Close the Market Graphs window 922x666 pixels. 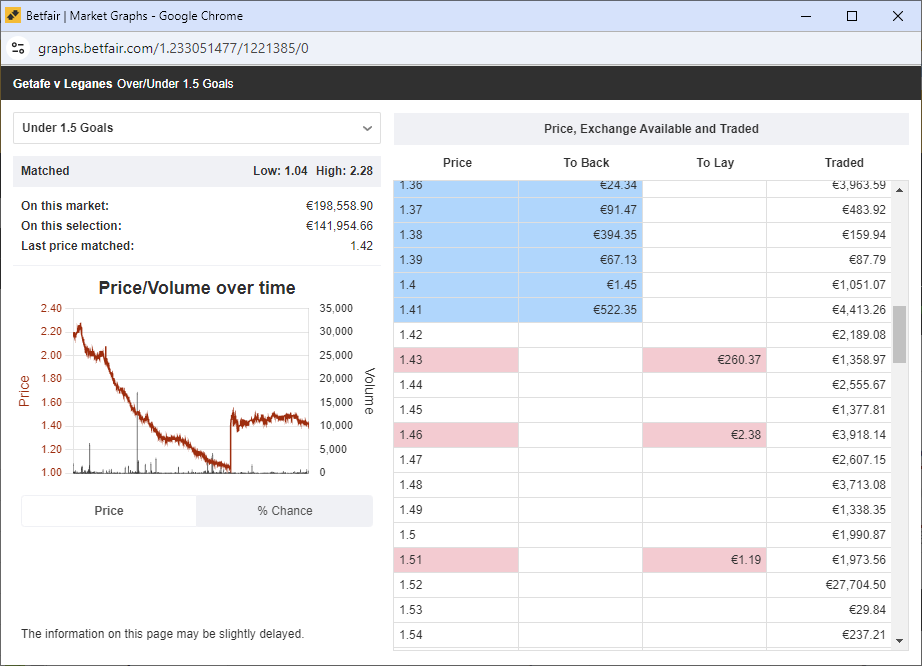(897, 16)
